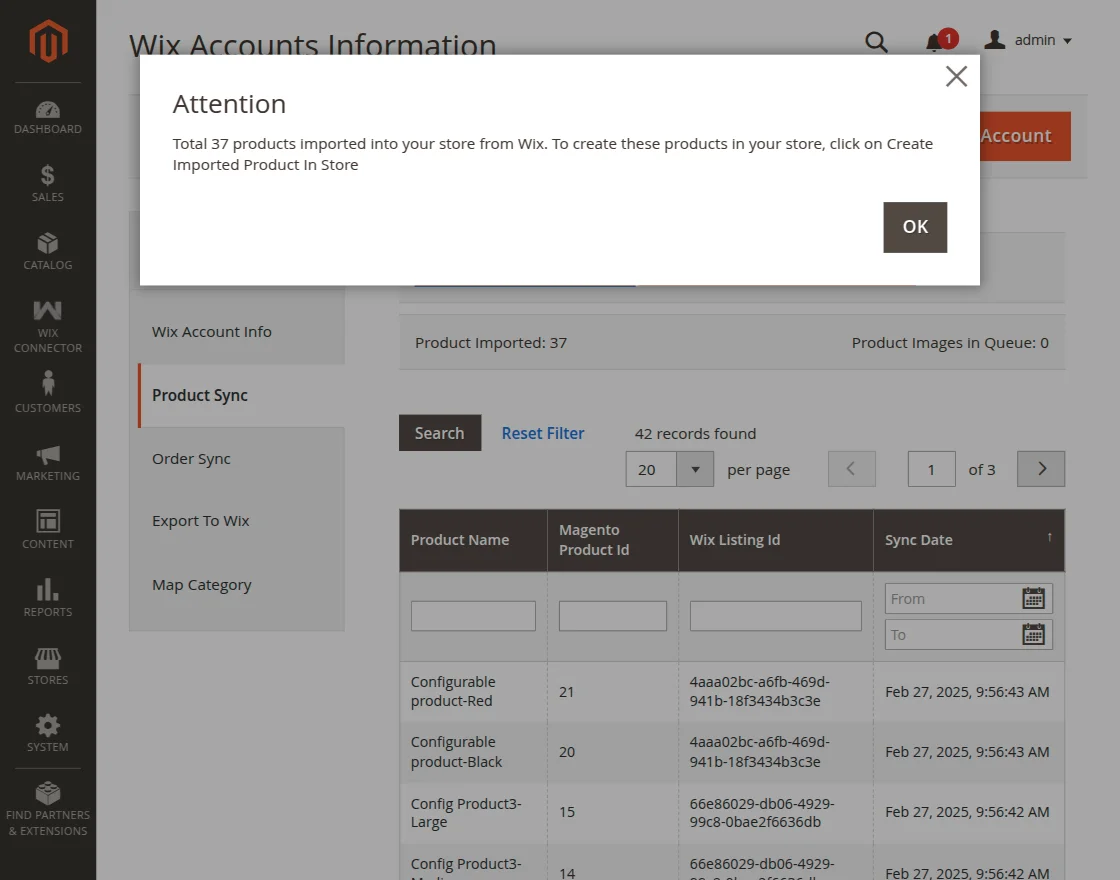Click the page number input field
The width and height of the screenshot is (1120, 880).
coord(931,469)
